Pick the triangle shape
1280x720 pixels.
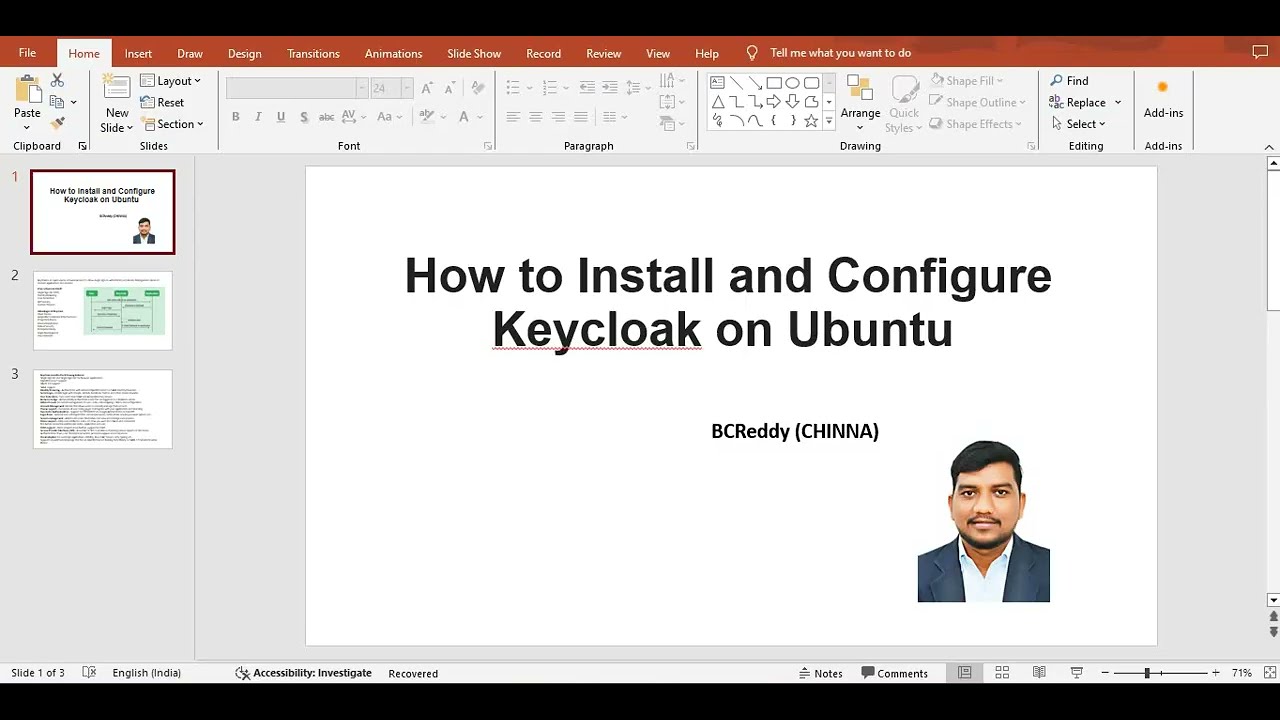(x=717, y=102)
